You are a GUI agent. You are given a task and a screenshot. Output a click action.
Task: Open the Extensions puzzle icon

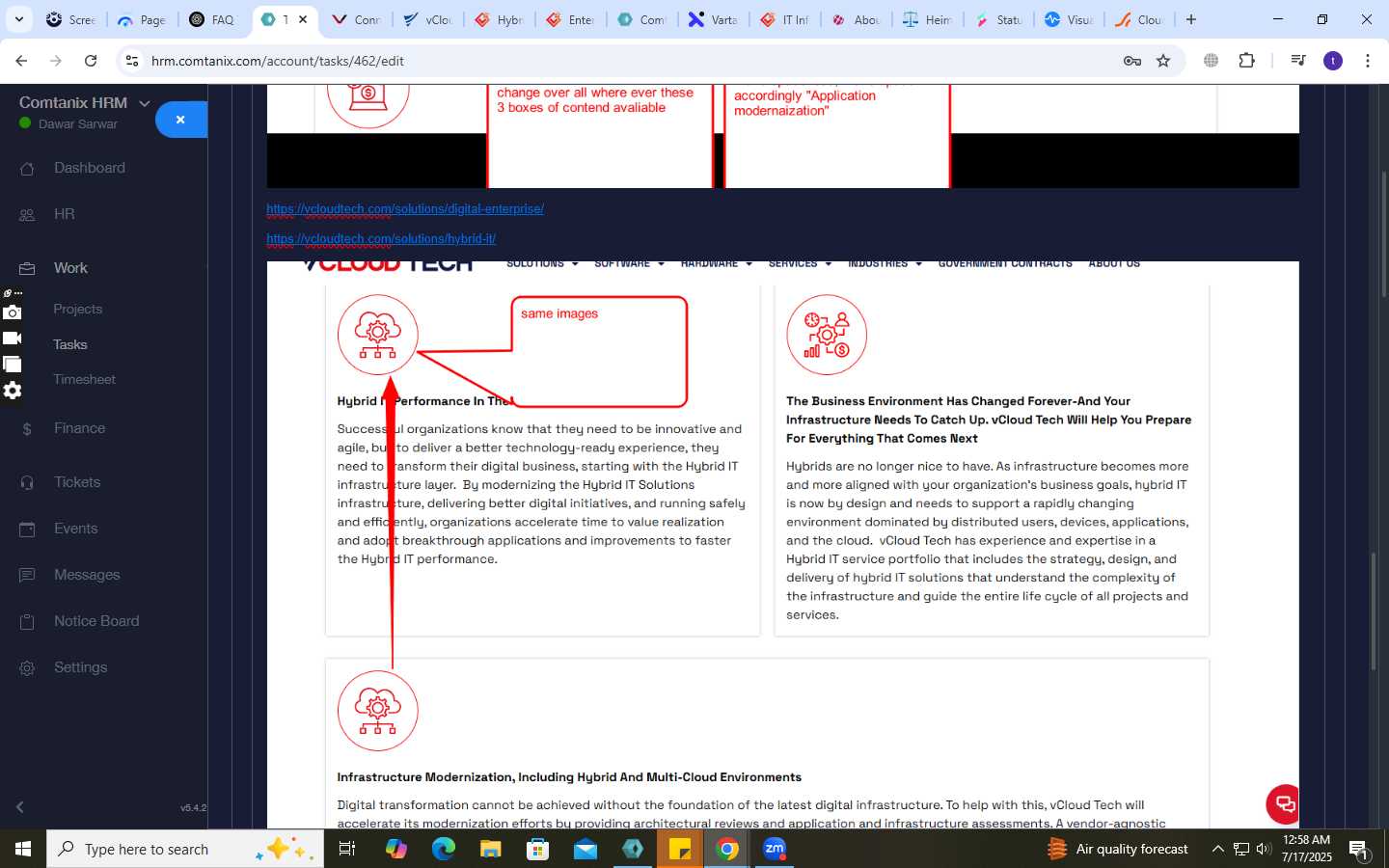1246,61
